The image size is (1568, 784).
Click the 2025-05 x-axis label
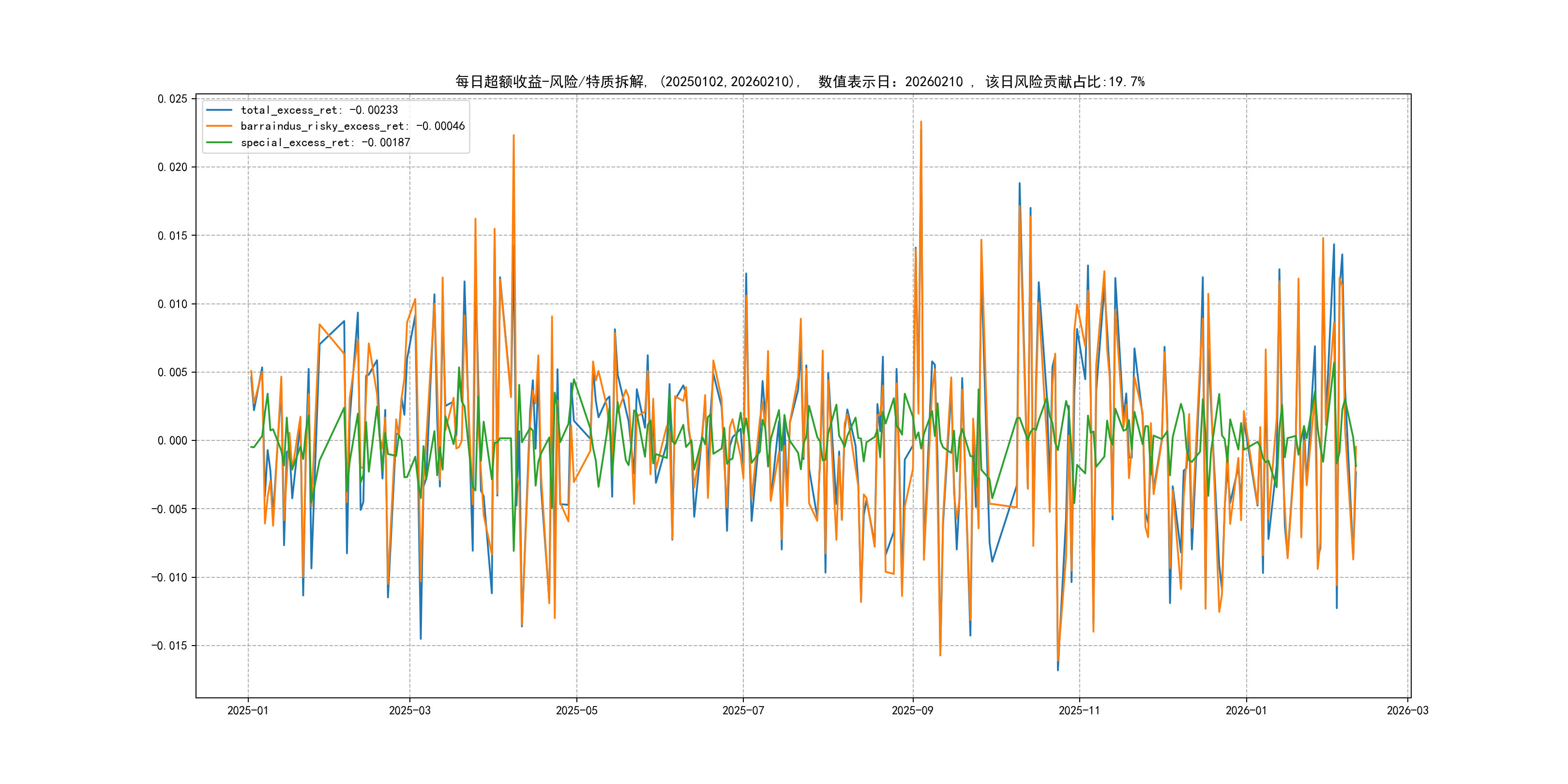coord(576,710)
